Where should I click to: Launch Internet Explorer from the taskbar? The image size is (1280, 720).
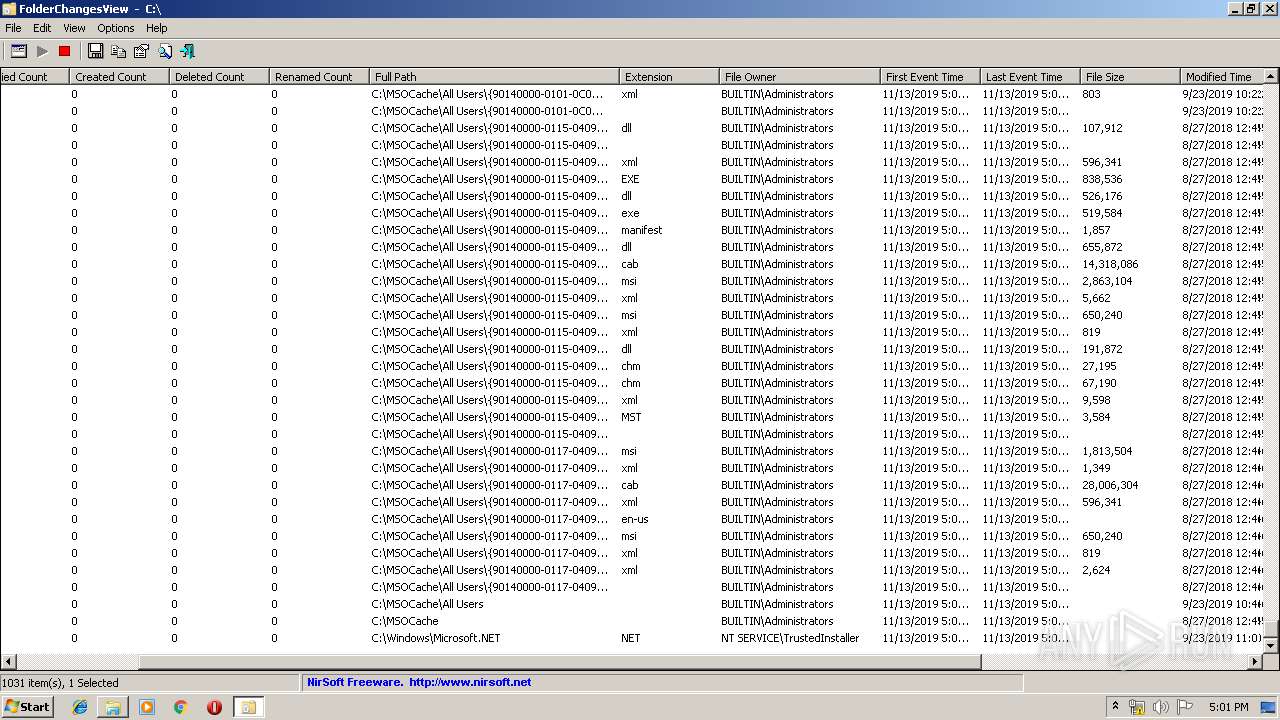pyautogui.click(x=80, y=707)
